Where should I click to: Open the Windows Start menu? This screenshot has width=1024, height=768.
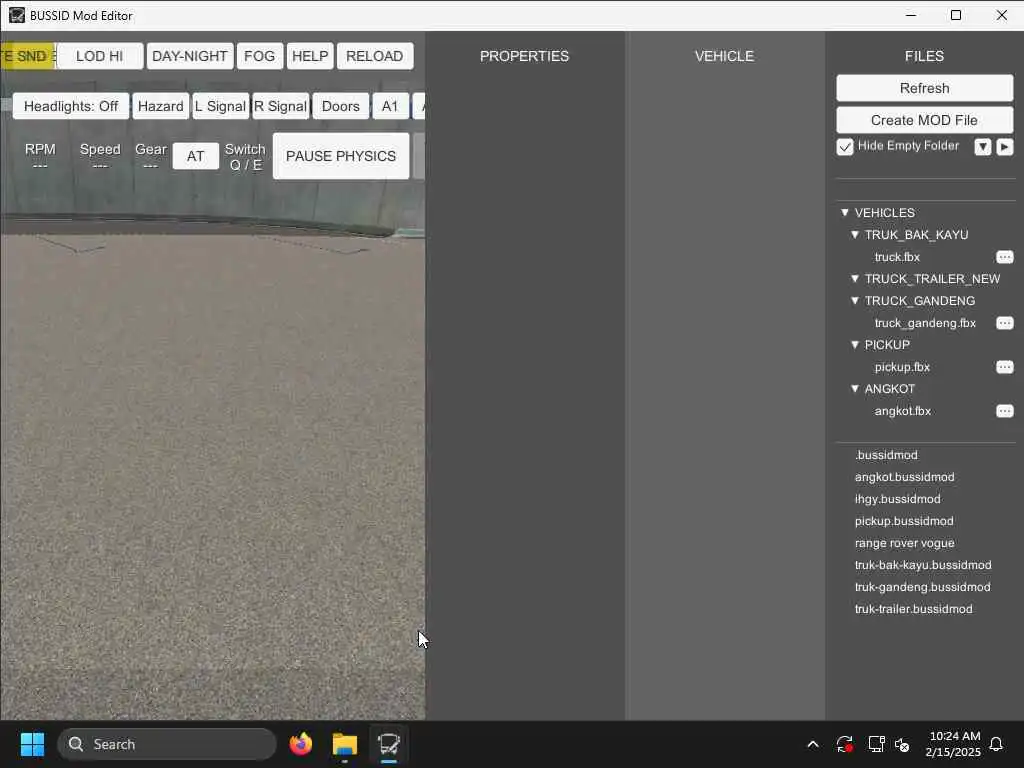[x=32, y=744]
